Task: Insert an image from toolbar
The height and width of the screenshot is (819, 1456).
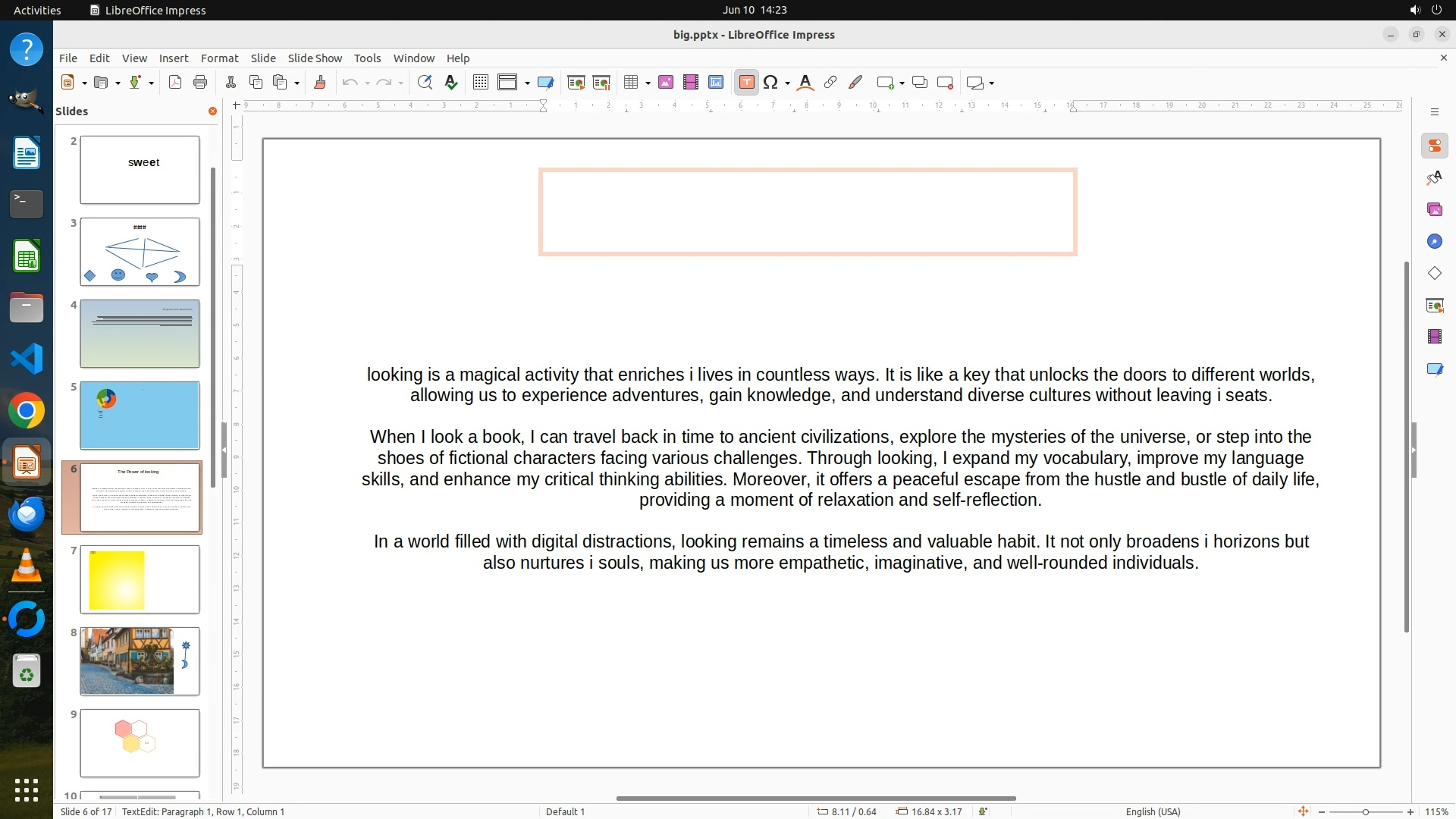Action: click(666, 83)
